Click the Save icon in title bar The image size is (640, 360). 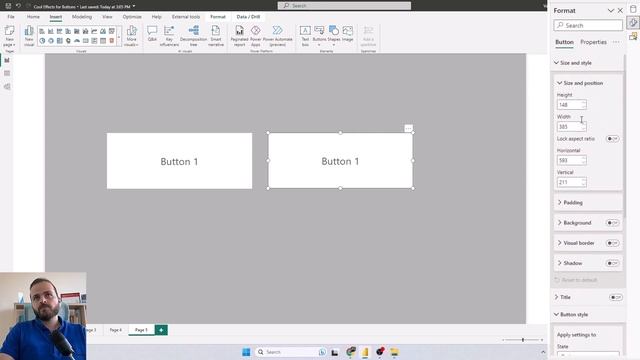point(8,6)
